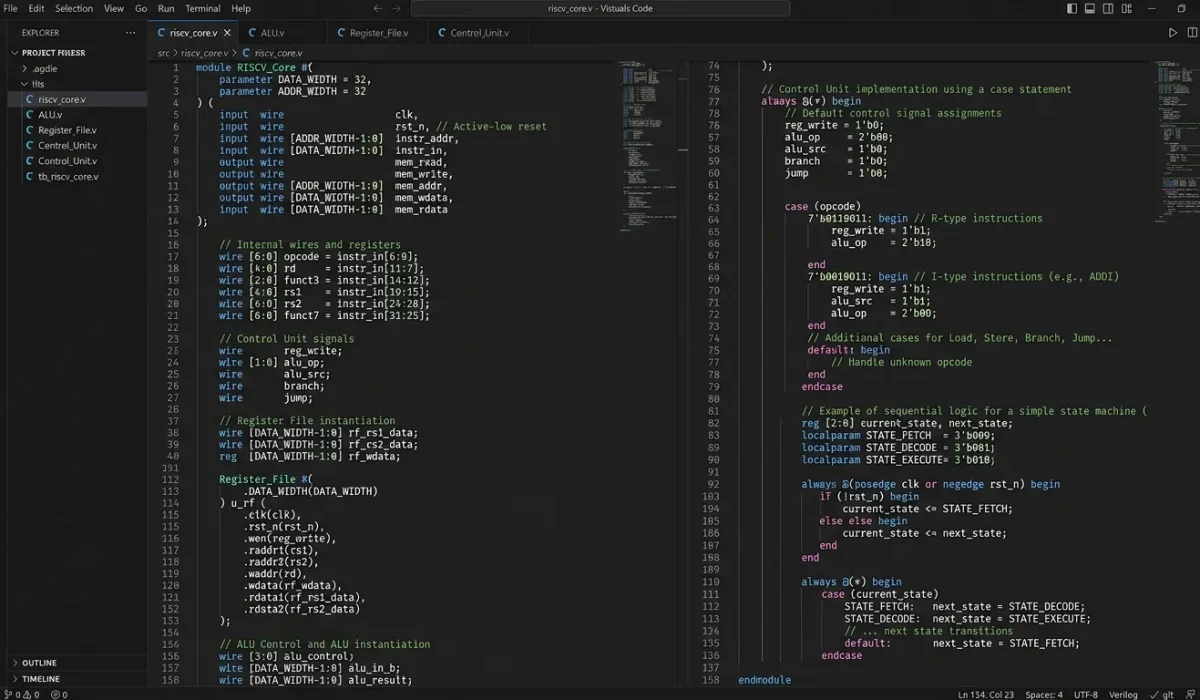Open the Explorer more actions ellipsis
The height and width of the screenshot is (700, 1200).
click(x=131, y=32)
